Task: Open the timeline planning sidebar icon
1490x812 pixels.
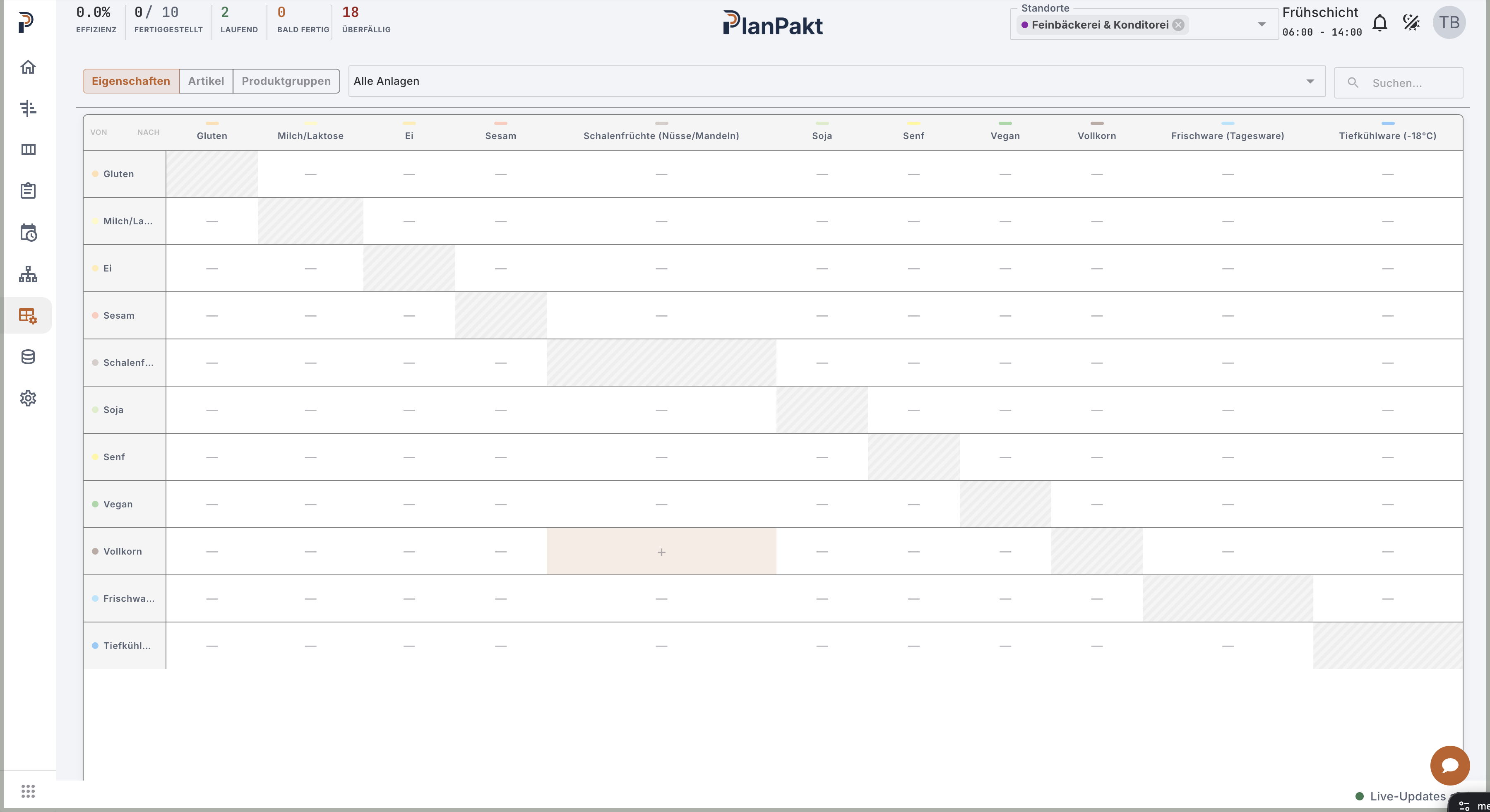Action: [28, 108]
